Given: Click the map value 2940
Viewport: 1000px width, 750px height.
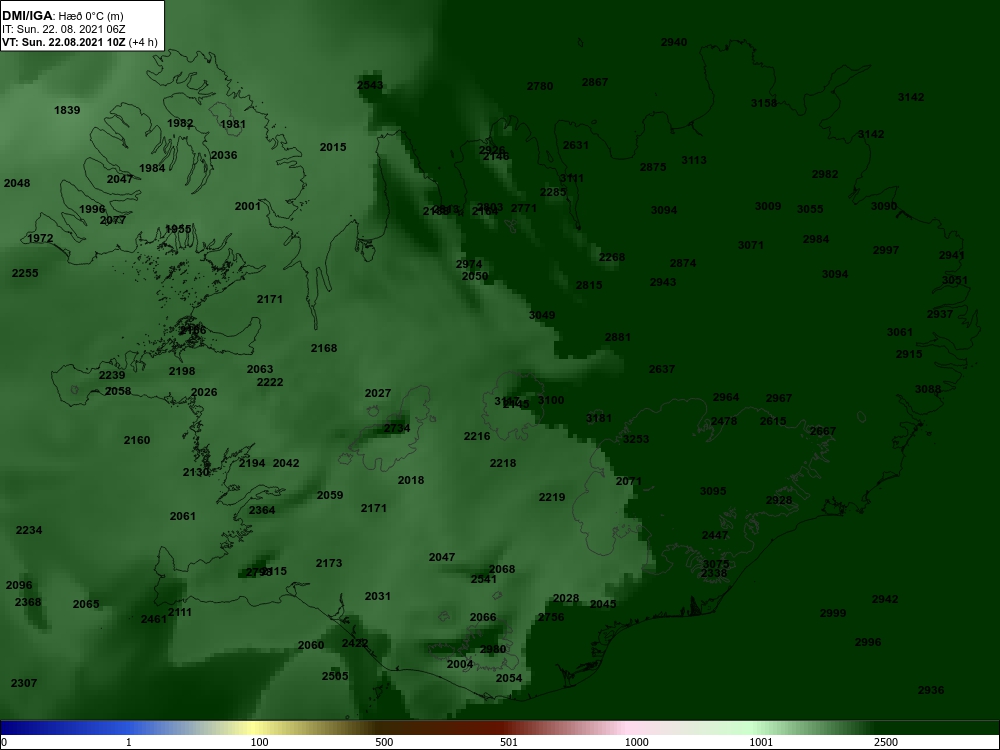Looking at the screenshot, I should (674, 42).
